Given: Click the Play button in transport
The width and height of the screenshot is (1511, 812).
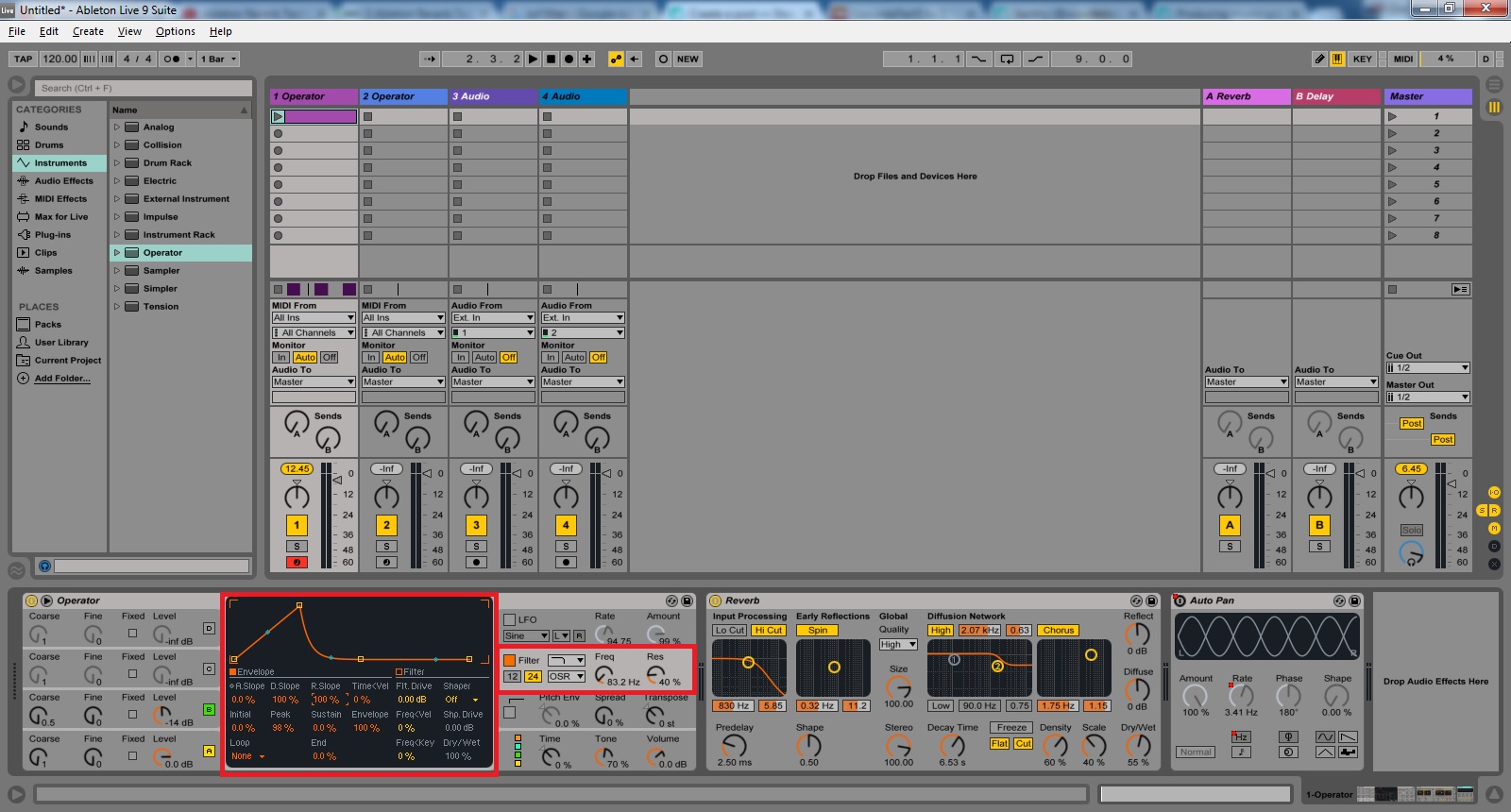Looking at the screenshot, I should (534, 59).
